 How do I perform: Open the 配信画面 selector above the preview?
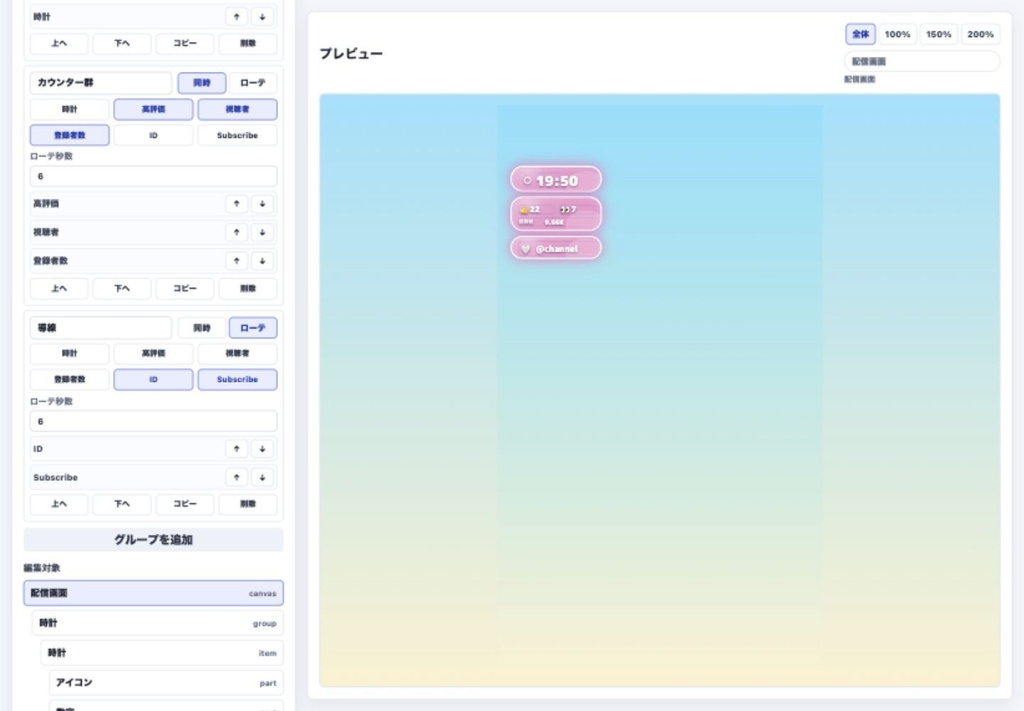click(x=921, y=61)
